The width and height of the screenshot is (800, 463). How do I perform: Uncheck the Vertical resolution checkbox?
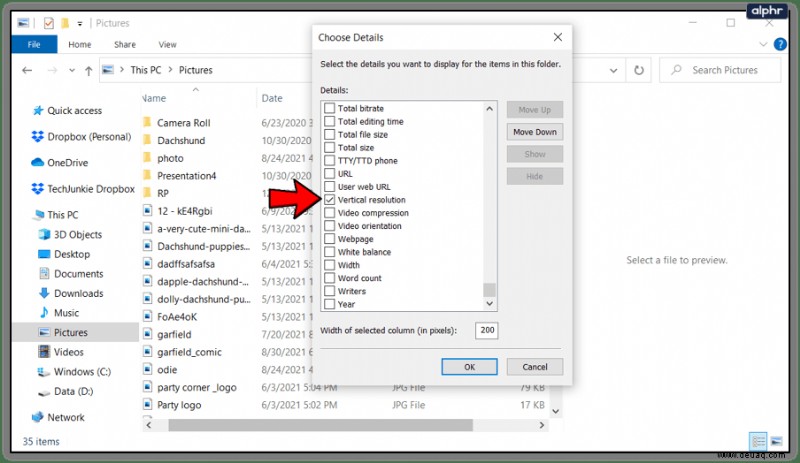coord(330,200)
